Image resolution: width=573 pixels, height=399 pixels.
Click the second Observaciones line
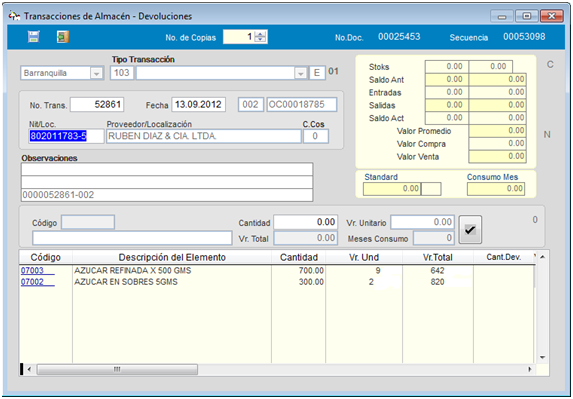(x=167, y=182)
